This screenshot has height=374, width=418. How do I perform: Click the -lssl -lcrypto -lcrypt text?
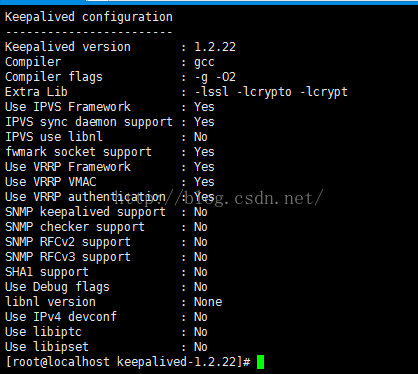271,92
